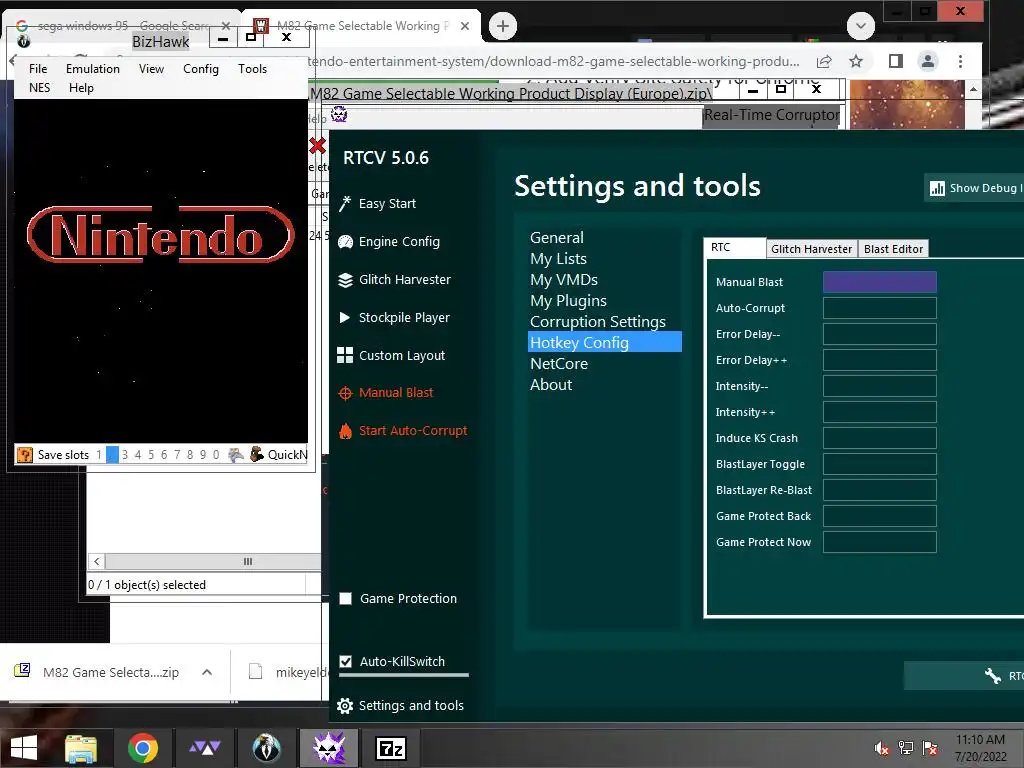Open Custom Layout grid icon
Viewport: 1024px width, 768px height.
tap(345, 355)
